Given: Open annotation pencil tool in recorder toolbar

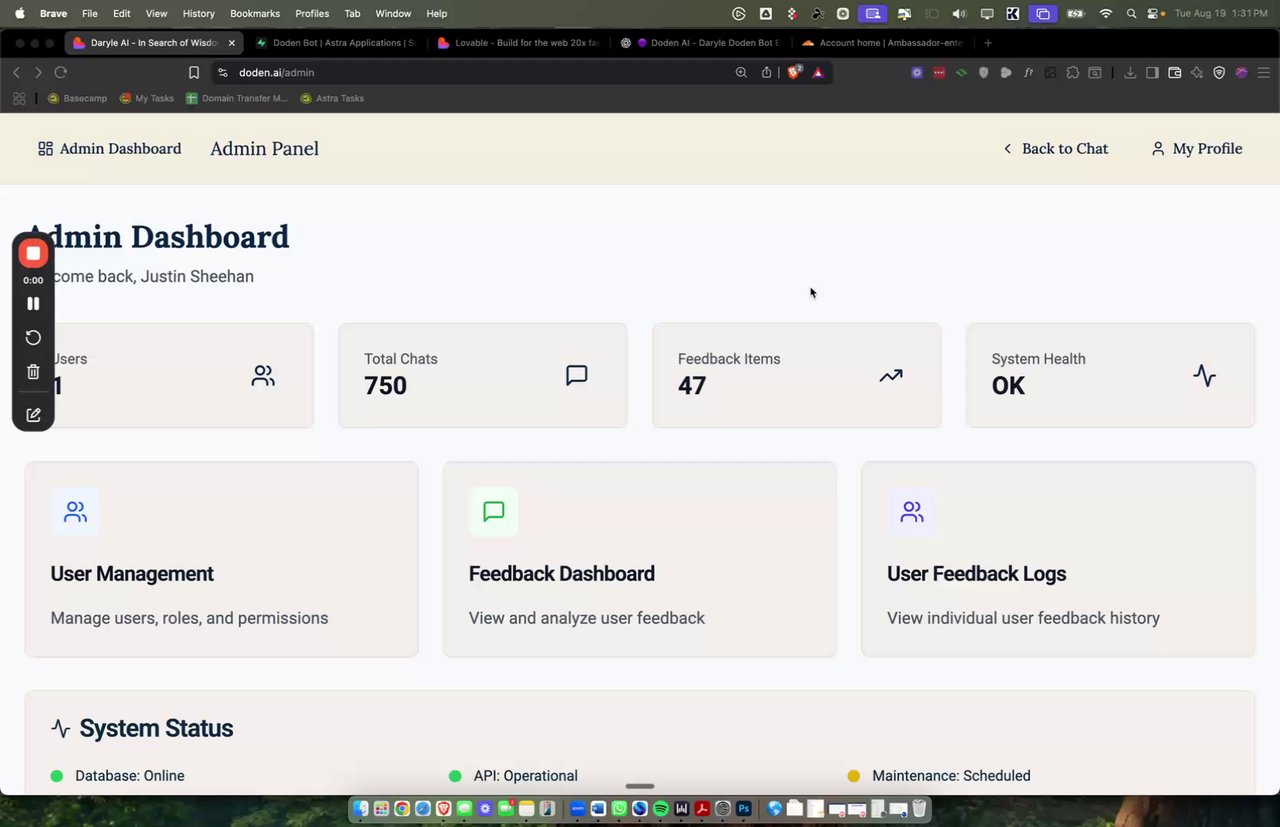Looking at the screenshot, I should pyautogui.click(x=33, y=415).
